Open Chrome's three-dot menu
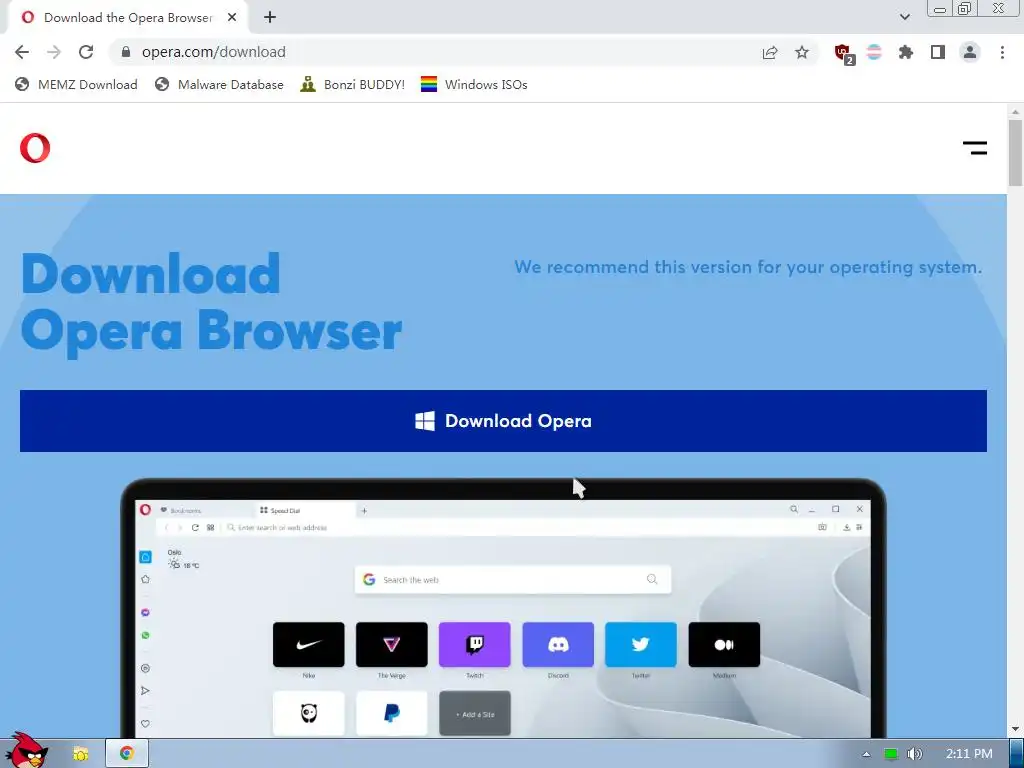1024x768 pixels. pyautogui.click(x=1002, y=52)
